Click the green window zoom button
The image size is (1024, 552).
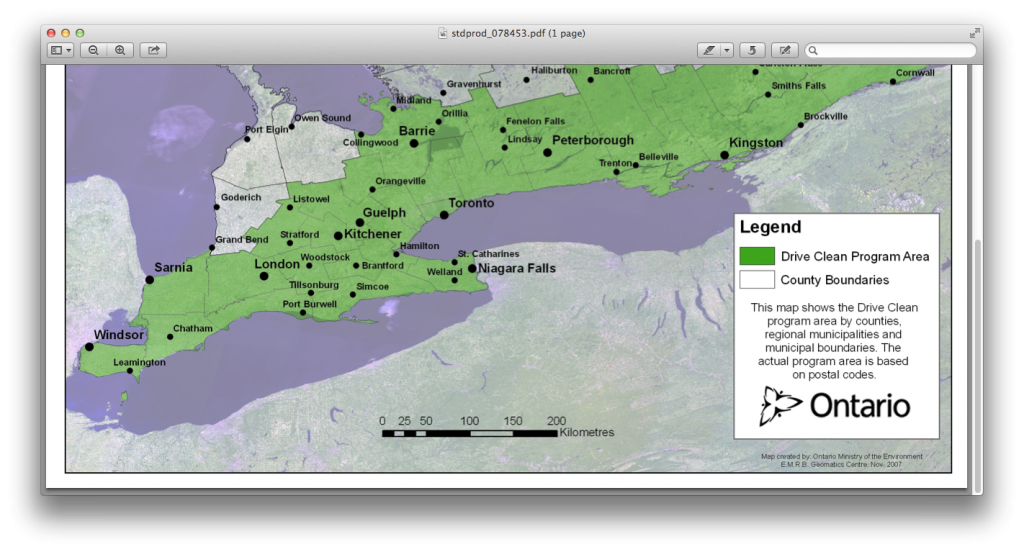80,33
